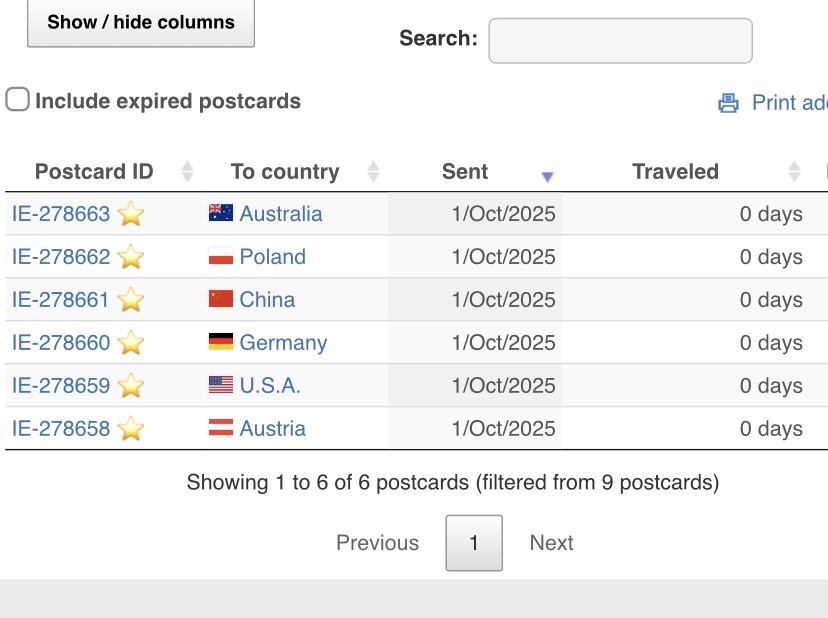
Task: Open Show / hide columns button
Action: pos(140,22)
